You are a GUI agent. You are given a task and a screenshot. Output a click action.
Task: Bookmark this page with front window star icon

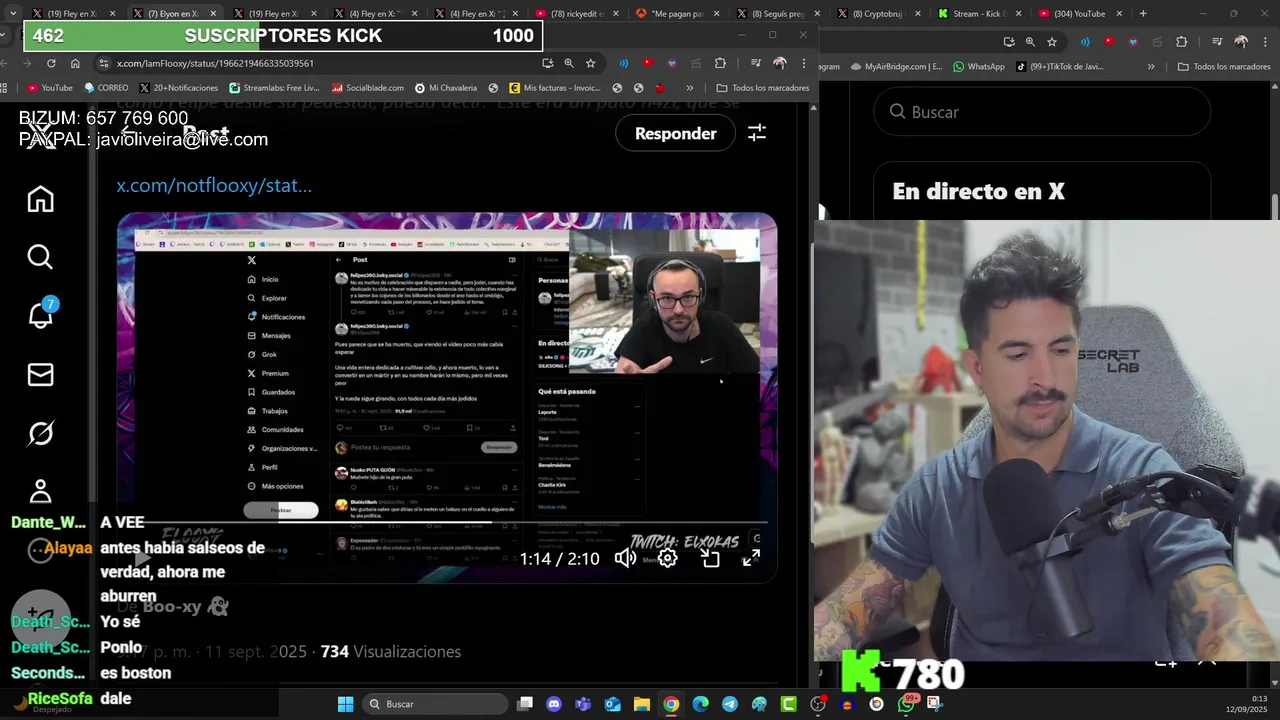point(591,63)
